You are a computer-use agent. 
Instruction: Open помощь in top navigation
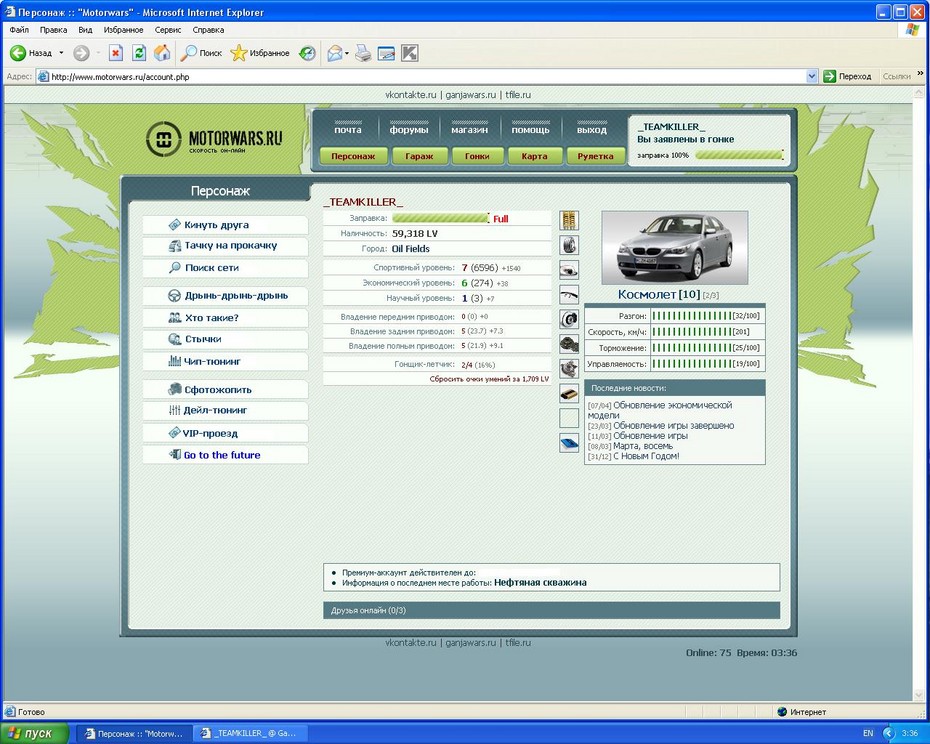click(x=530, y=129)
